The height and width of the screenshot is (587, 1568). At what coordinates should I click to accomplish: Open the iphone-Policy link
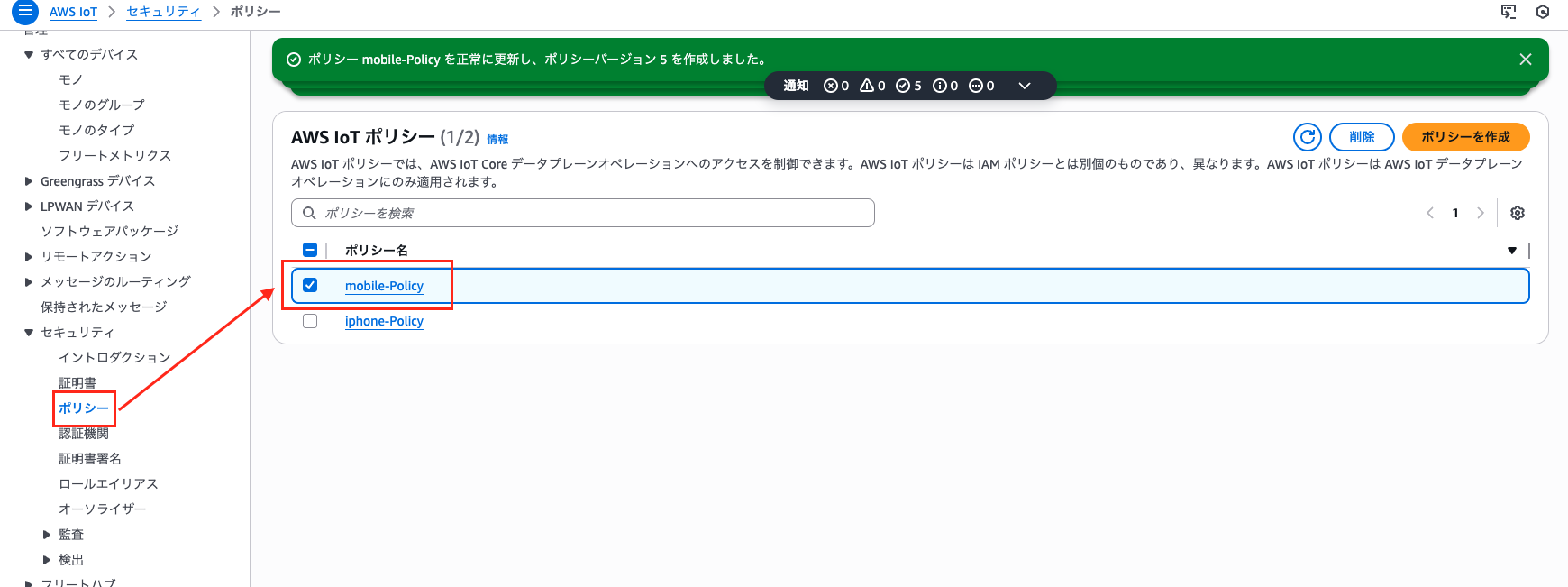384,321
